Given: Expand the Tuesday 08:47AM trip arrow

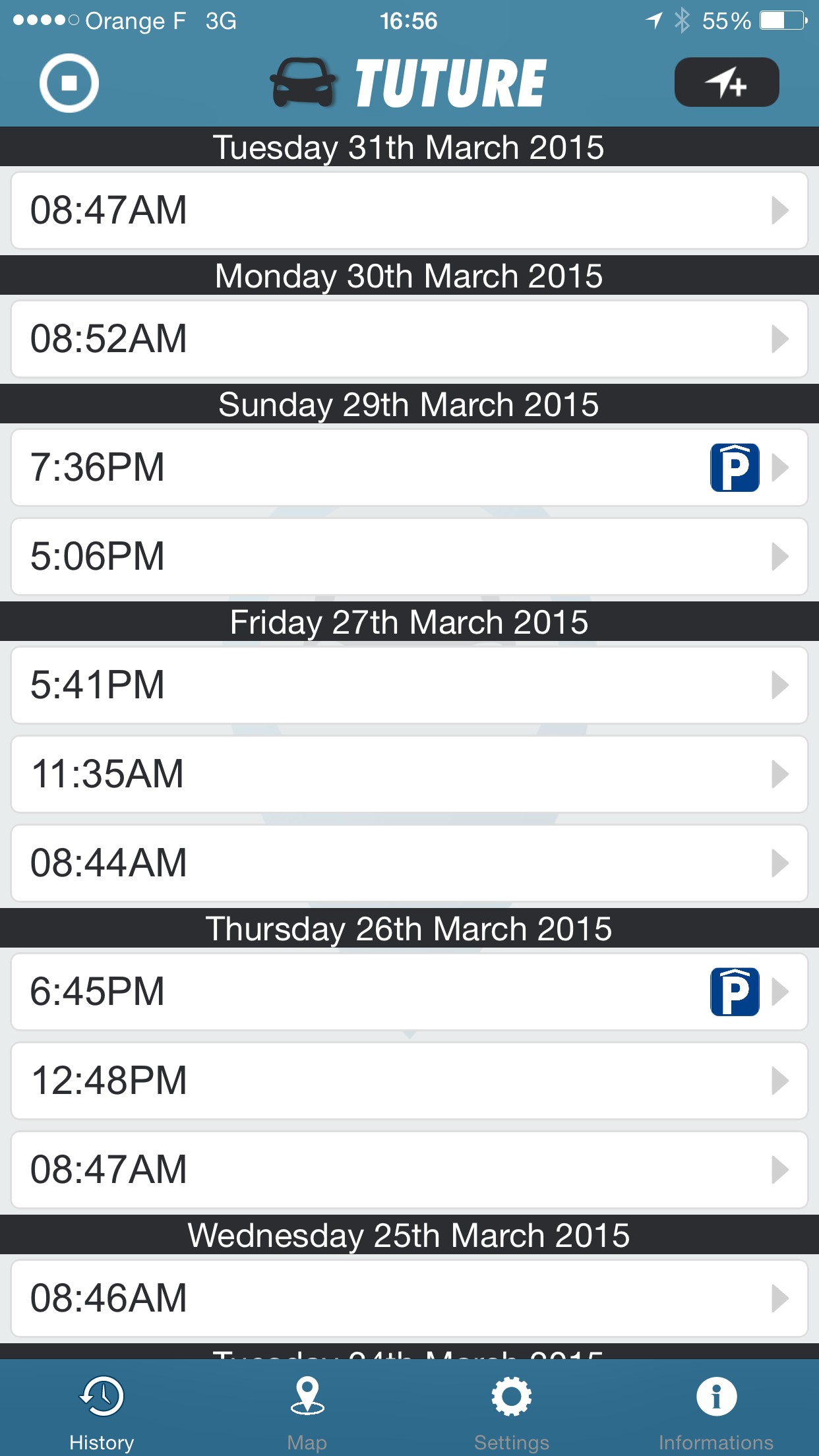Looking at the screenshot, I should 780,210.
